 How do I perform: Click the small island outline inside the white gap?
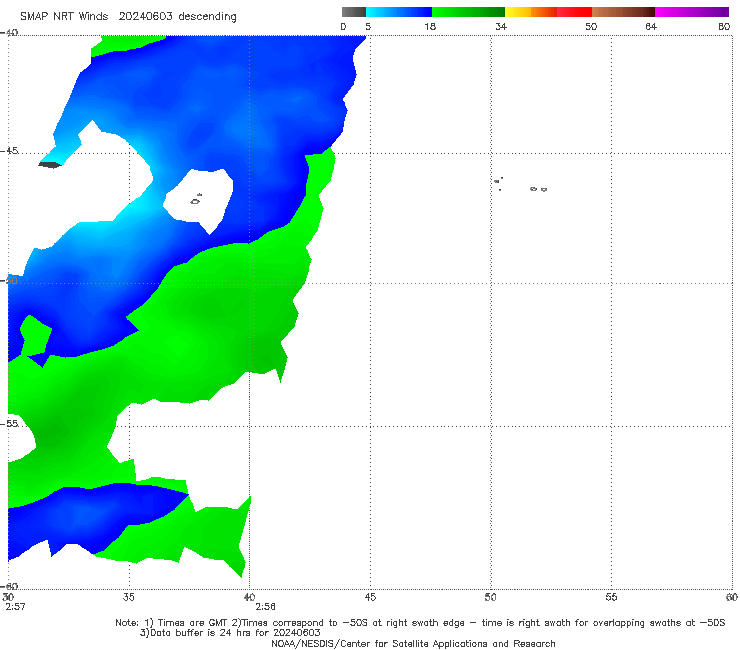tap(196, 199)
